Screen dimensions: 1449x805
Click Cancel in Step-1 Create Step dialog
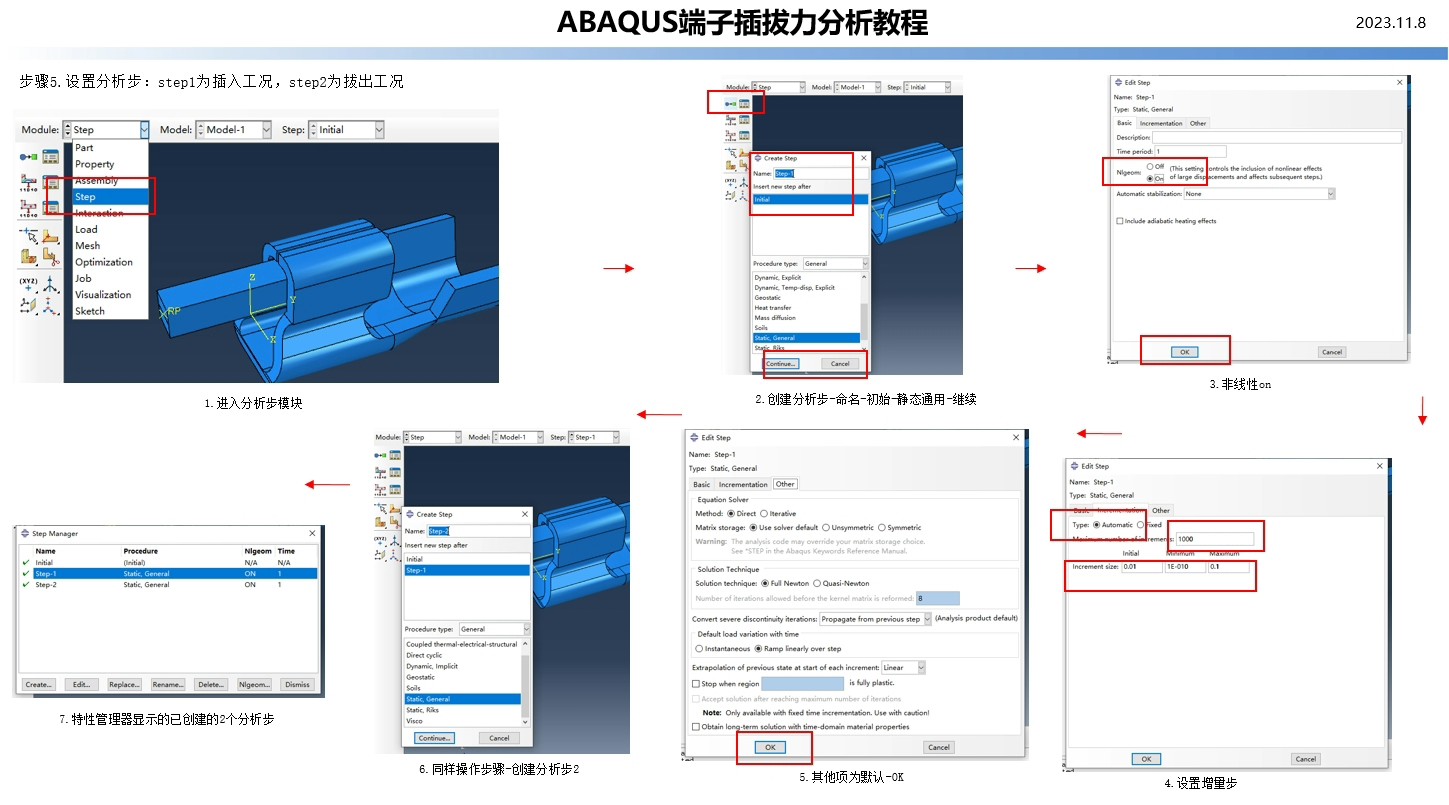(840, 363)
